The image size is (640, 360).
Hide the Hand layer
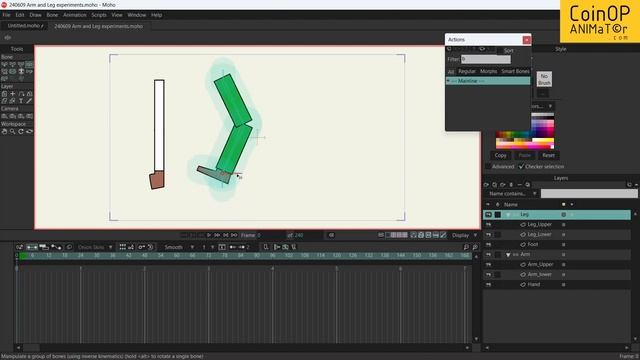tap(488, 284)
